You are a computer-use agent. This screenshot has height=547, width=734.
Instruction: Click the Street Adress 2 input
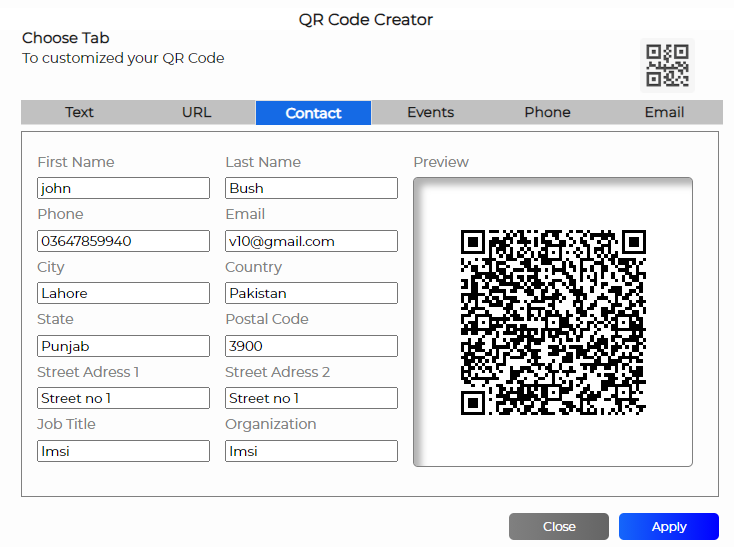(311, 398)
